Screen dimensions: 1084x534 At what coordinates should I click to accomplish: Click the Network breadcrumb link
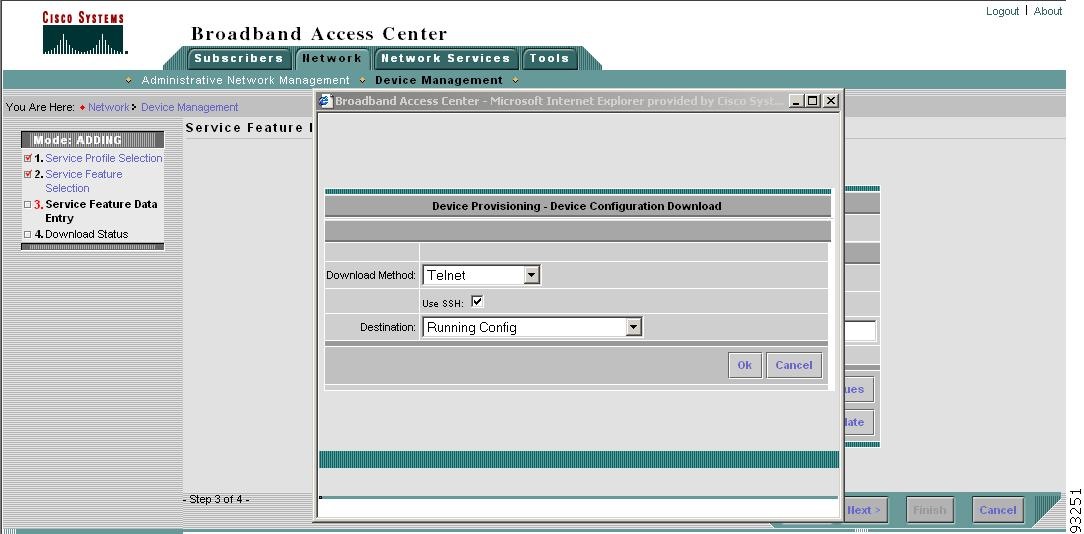click(x=109, y=107)
